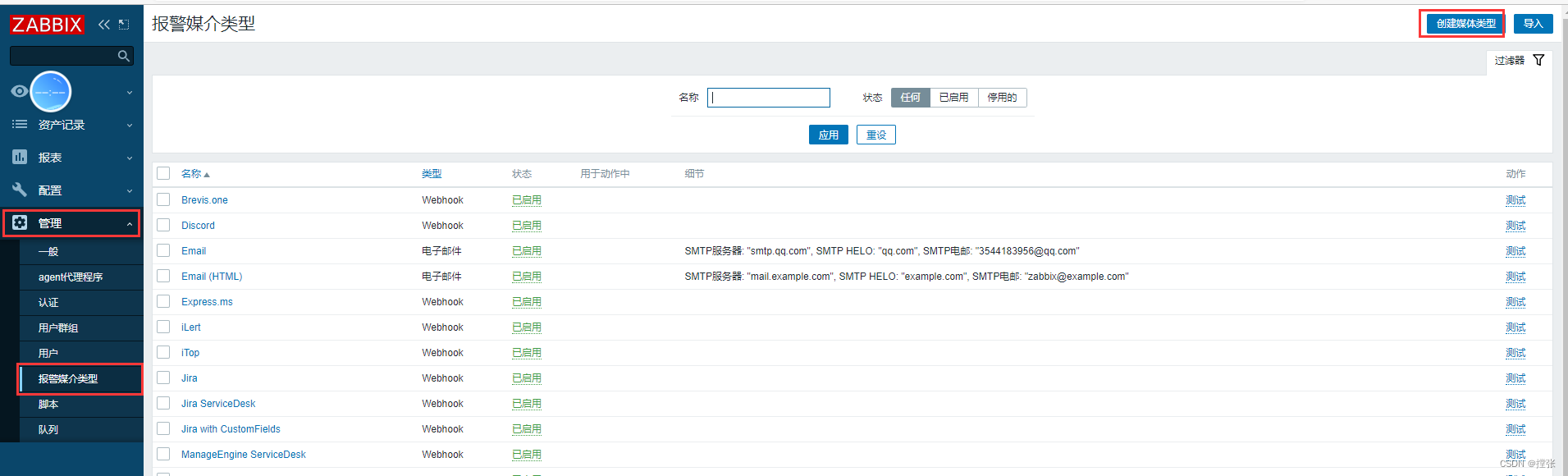Screen dimensions: 1568x476
Task: Check the iTop row checkbox
Action: tap(163, 352)
